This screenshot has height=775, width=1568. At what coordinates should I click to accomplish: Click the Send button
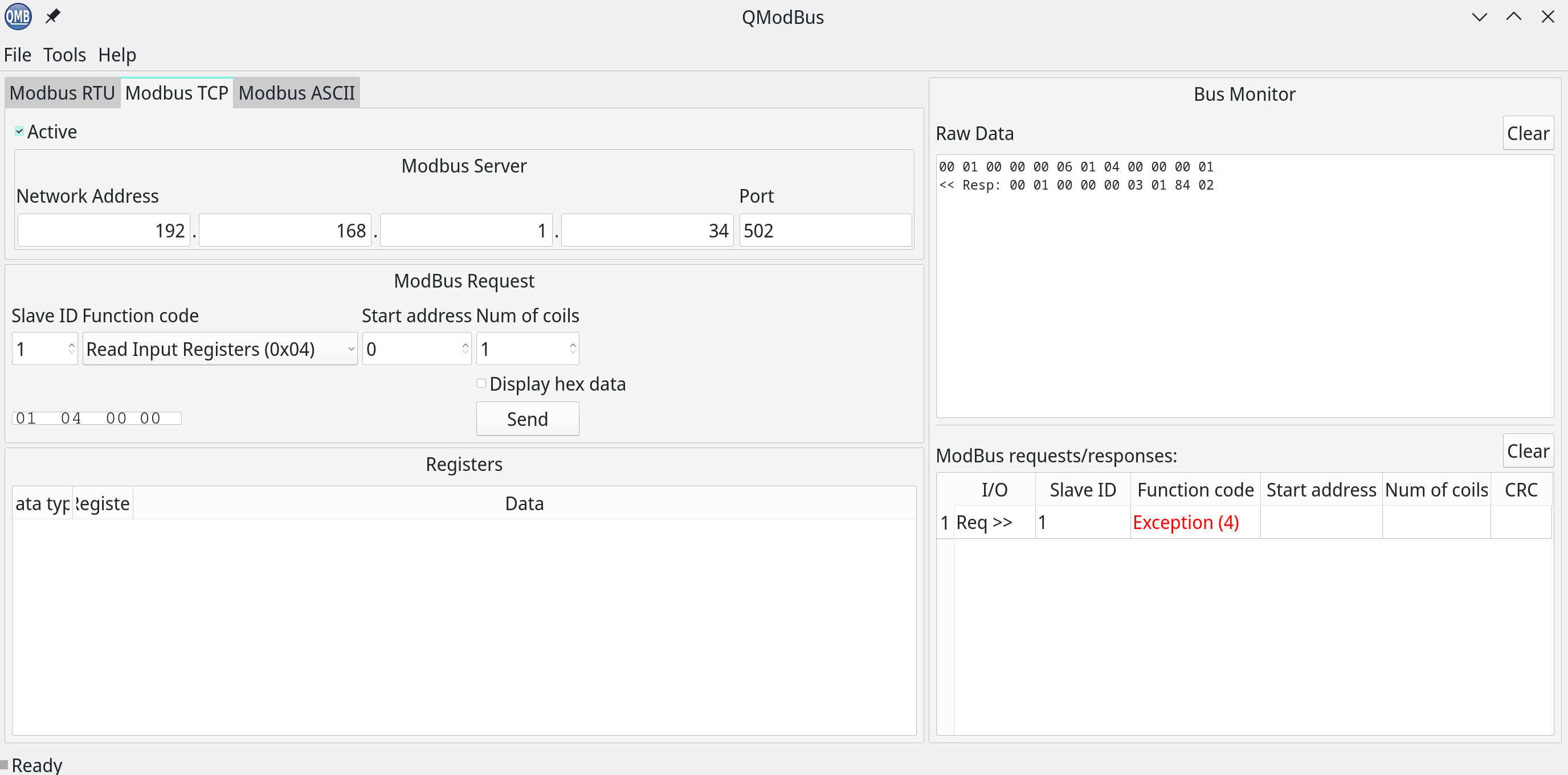528,418
